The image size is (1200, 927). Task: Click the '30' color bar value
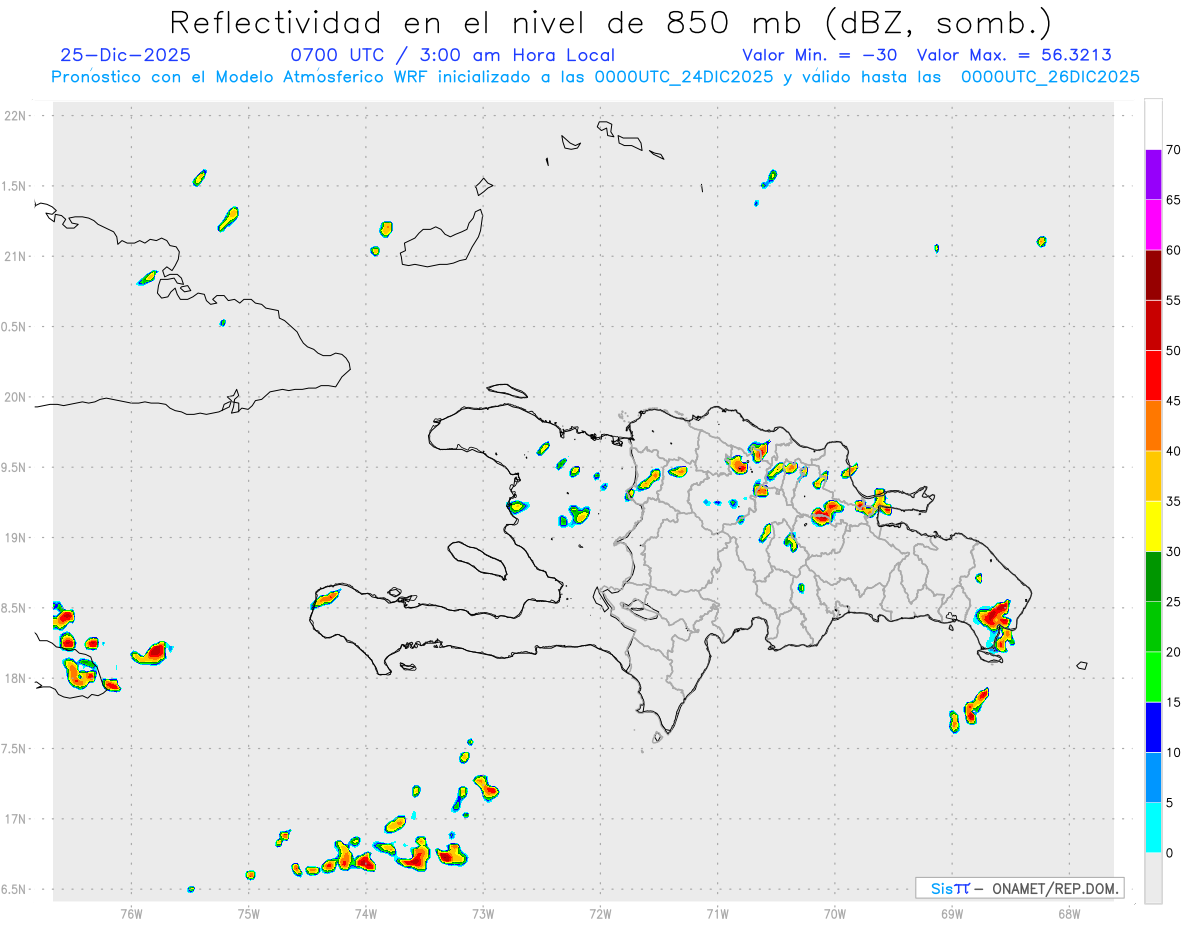(1173, 552)
